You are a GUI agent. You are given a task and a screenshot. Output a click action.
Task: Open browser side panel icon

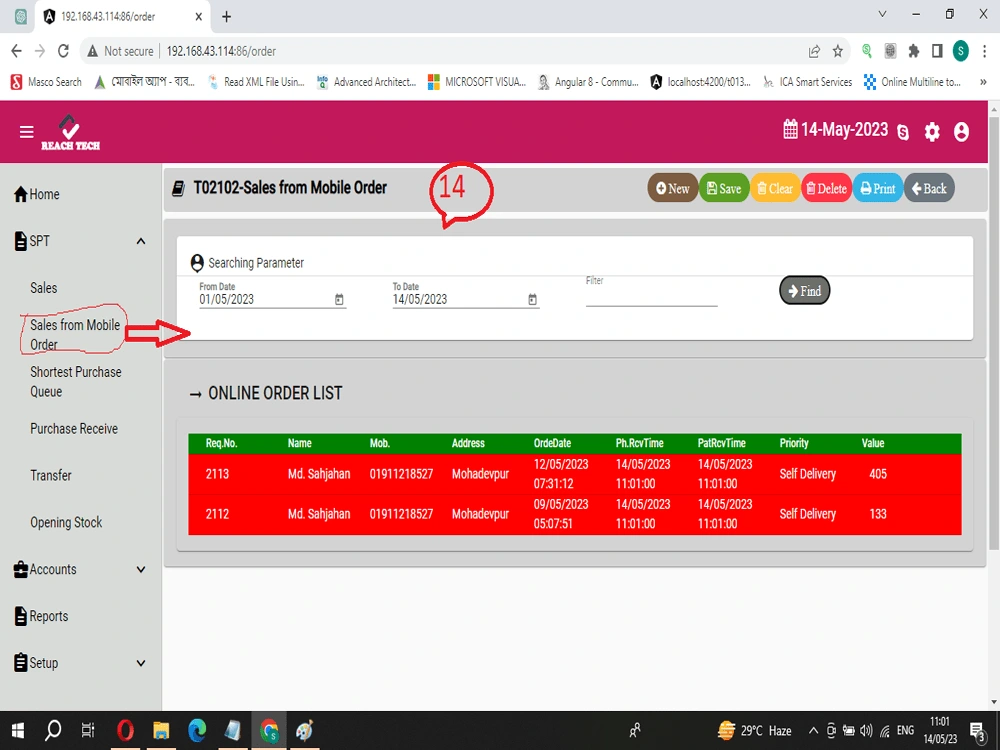(x=937, y=51)
